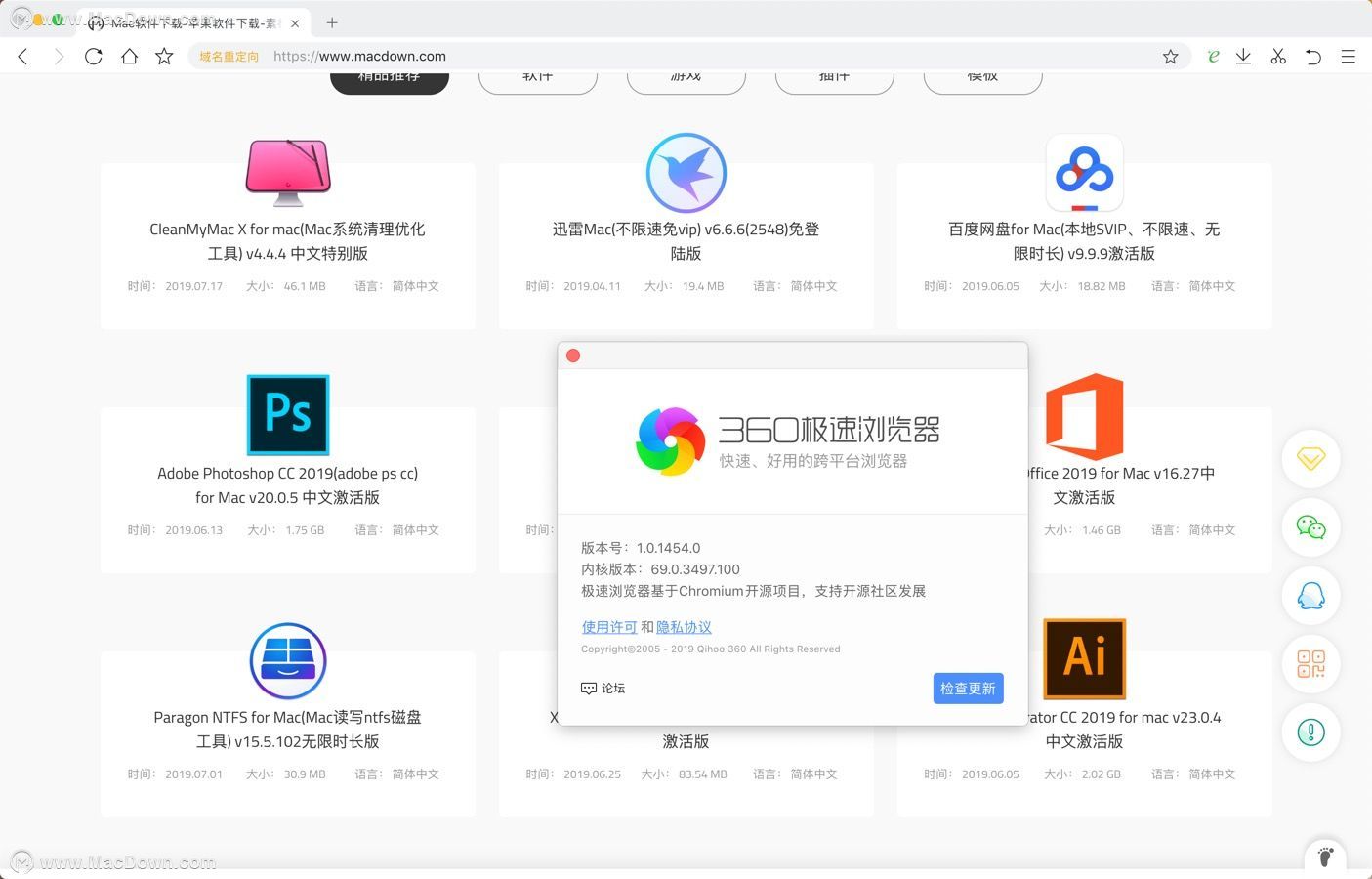Click the size 19.4 MB
1372x879 pixels.
(703, 286)
